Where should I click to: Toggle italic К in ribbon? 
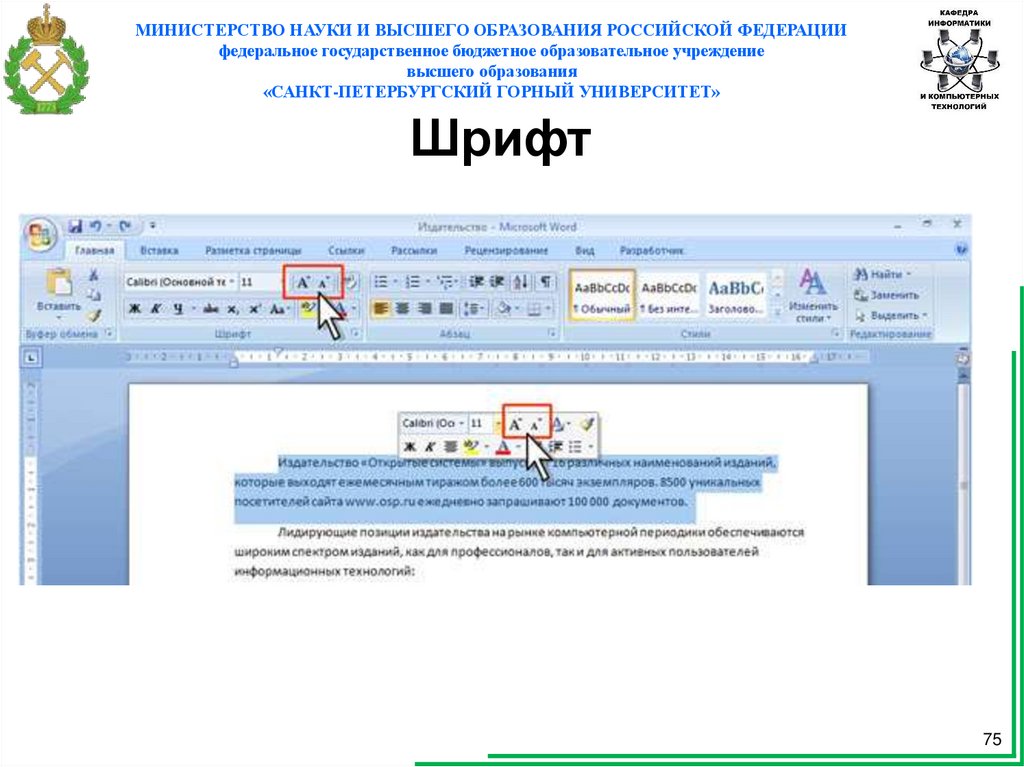155,308
